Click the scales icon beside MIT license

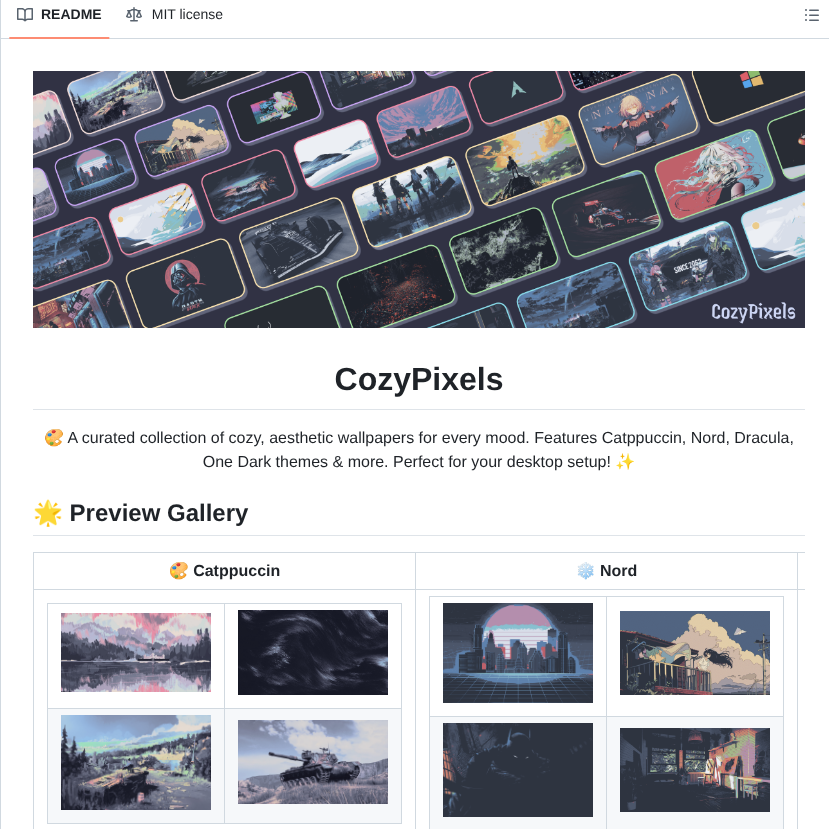(x=134, y=15)
